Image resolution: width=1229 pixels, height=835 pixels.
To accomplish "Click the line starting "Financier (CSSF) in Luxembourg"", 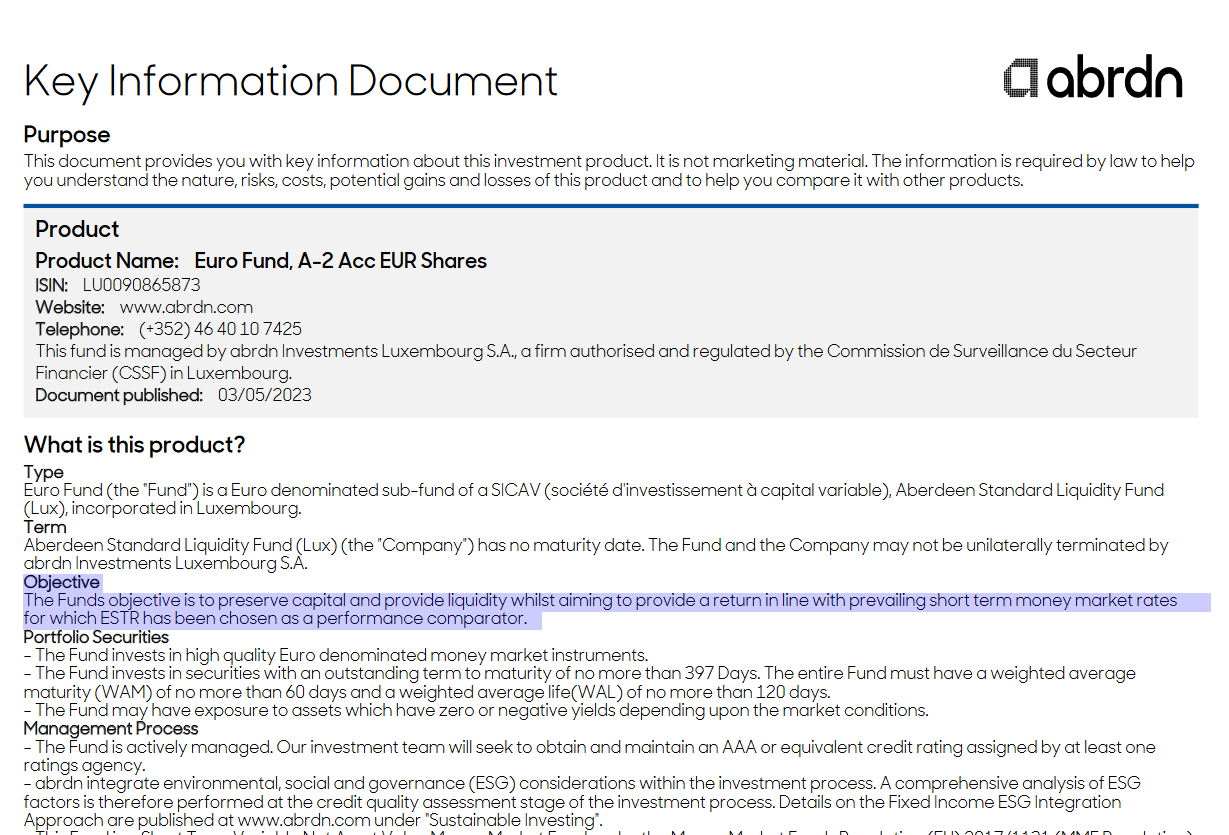I will [x=164, y=373].
